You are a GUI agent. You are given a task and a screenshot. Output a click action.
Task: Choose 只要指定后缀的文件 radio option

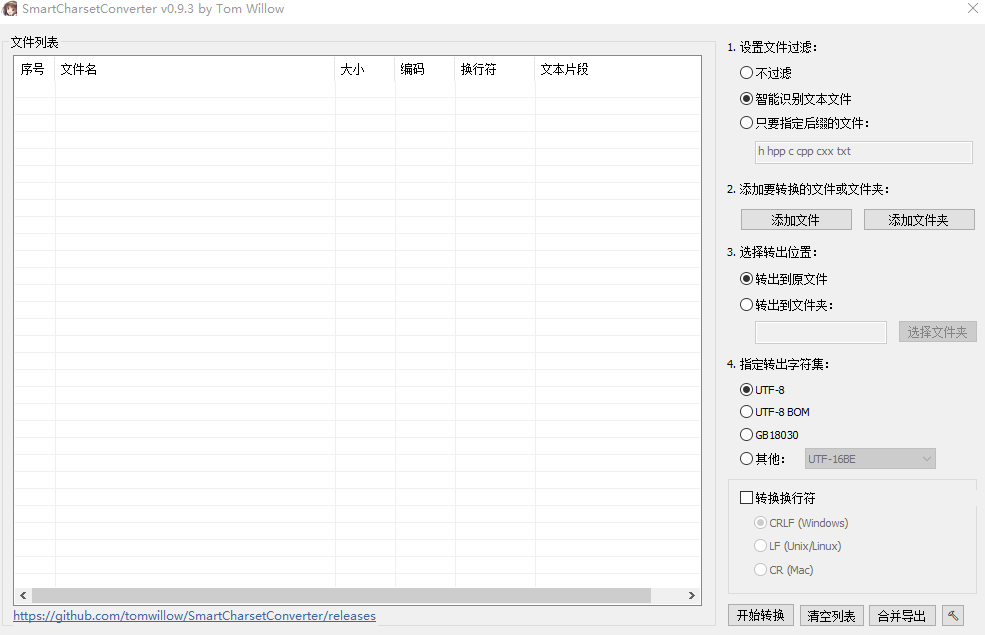point(805,123)
